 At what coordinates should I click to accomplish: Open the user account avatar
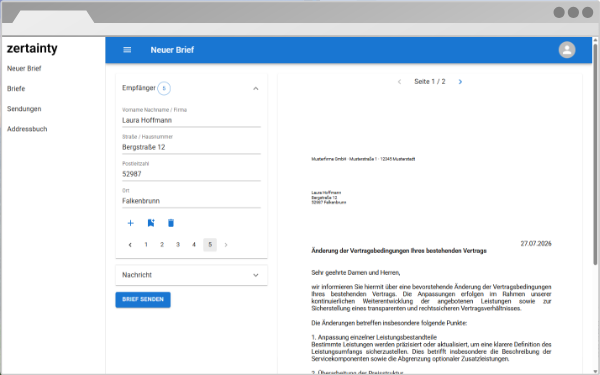coord(567,50)
